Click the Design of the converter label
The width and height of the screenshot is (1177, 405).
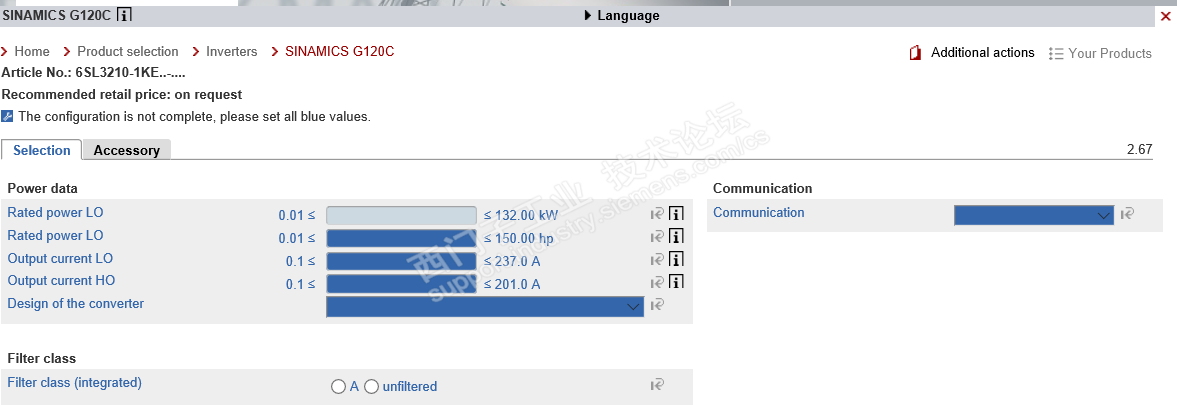pyautogui.click(x=76, y=304)
